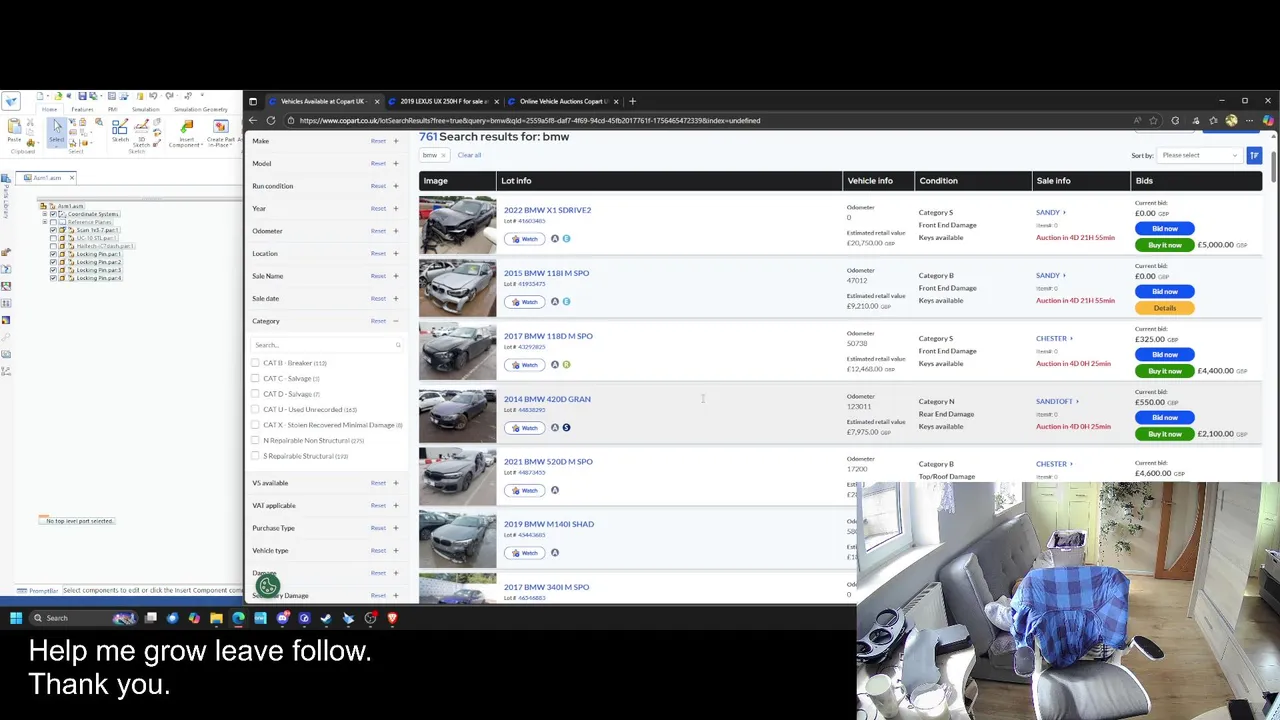
Task: Click the Category filter search field
Action: [327, 345]
